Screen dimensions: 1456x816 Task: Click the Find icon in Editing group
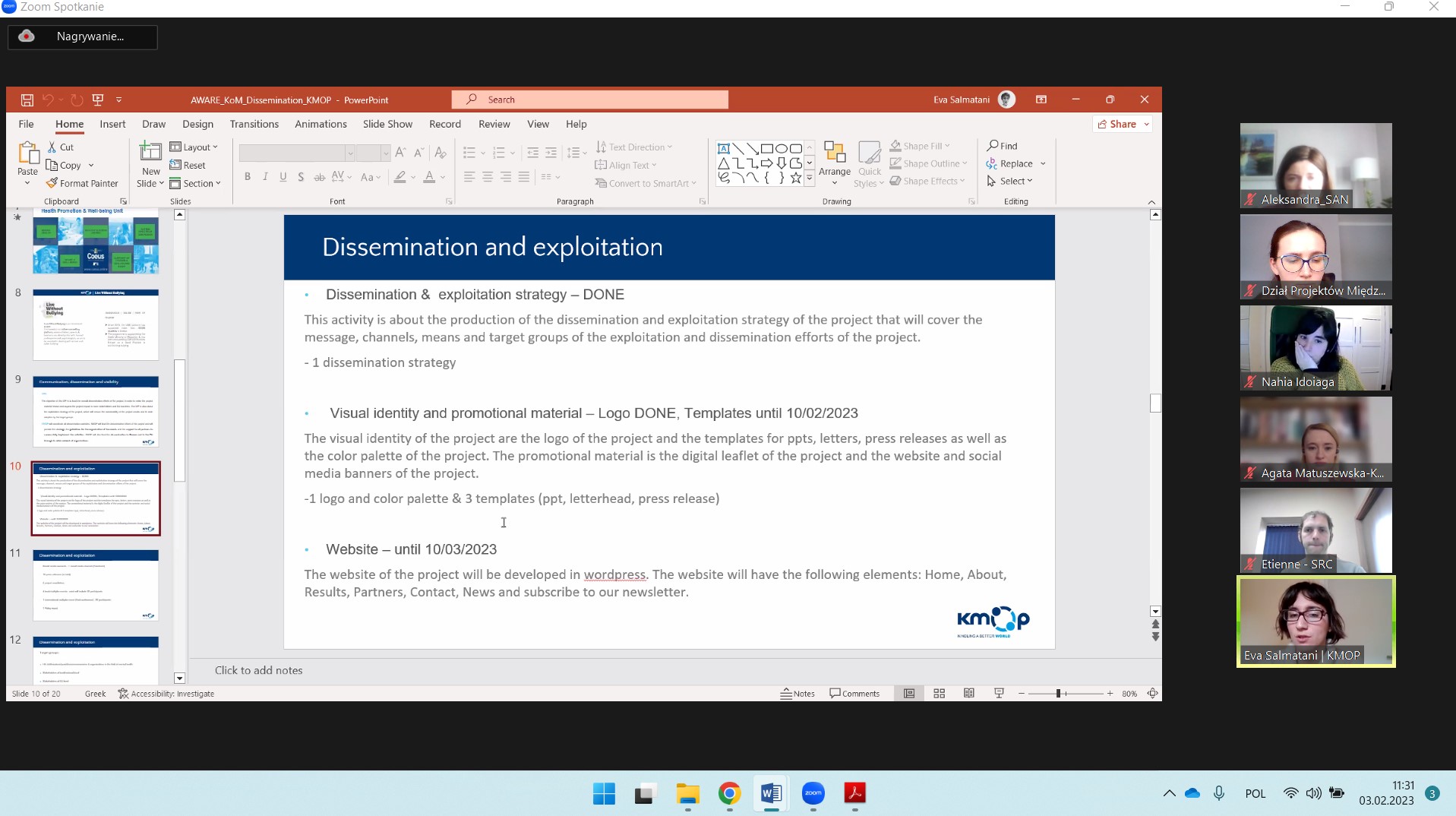click(x=1002, y=146)
